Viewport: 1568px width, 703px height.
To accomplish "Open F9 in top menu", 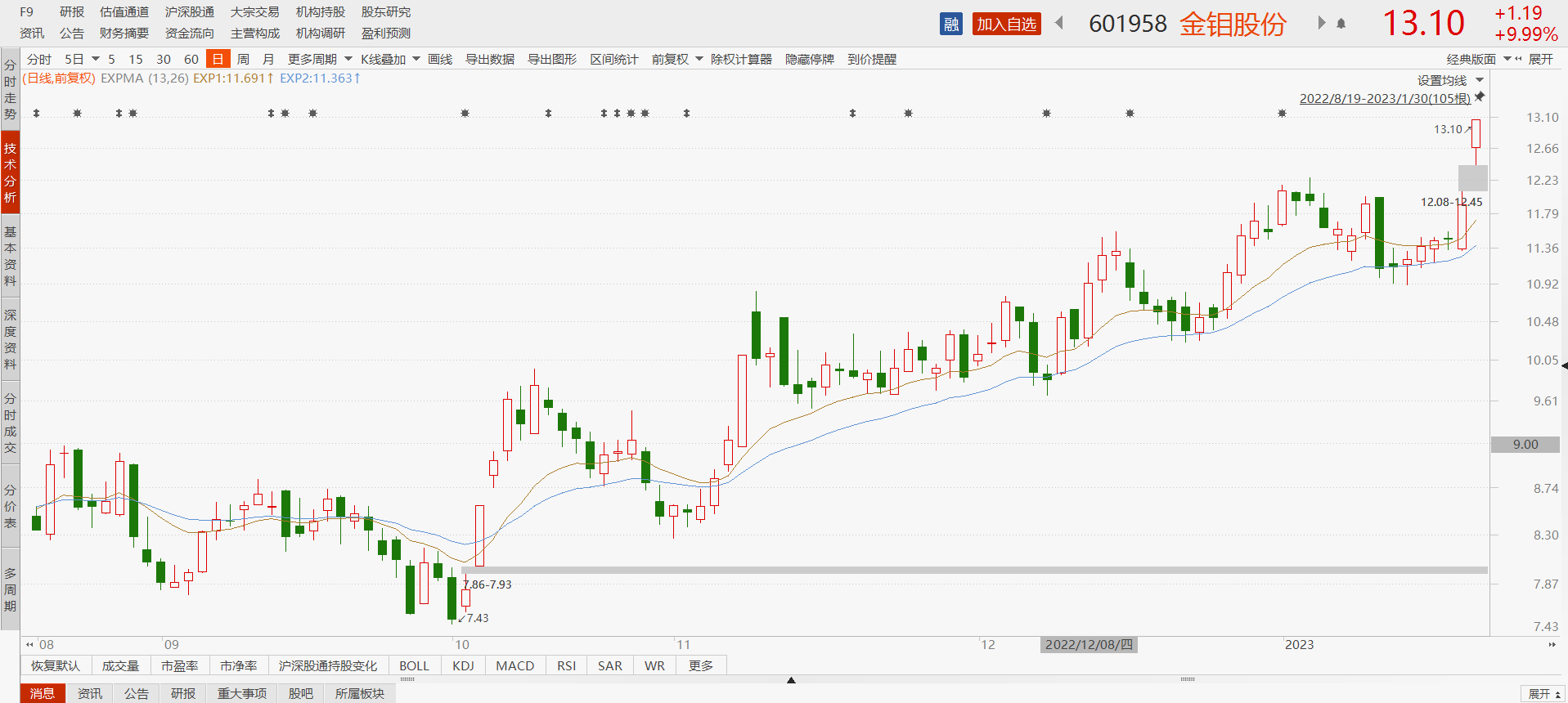I will [x=27, y=12].
